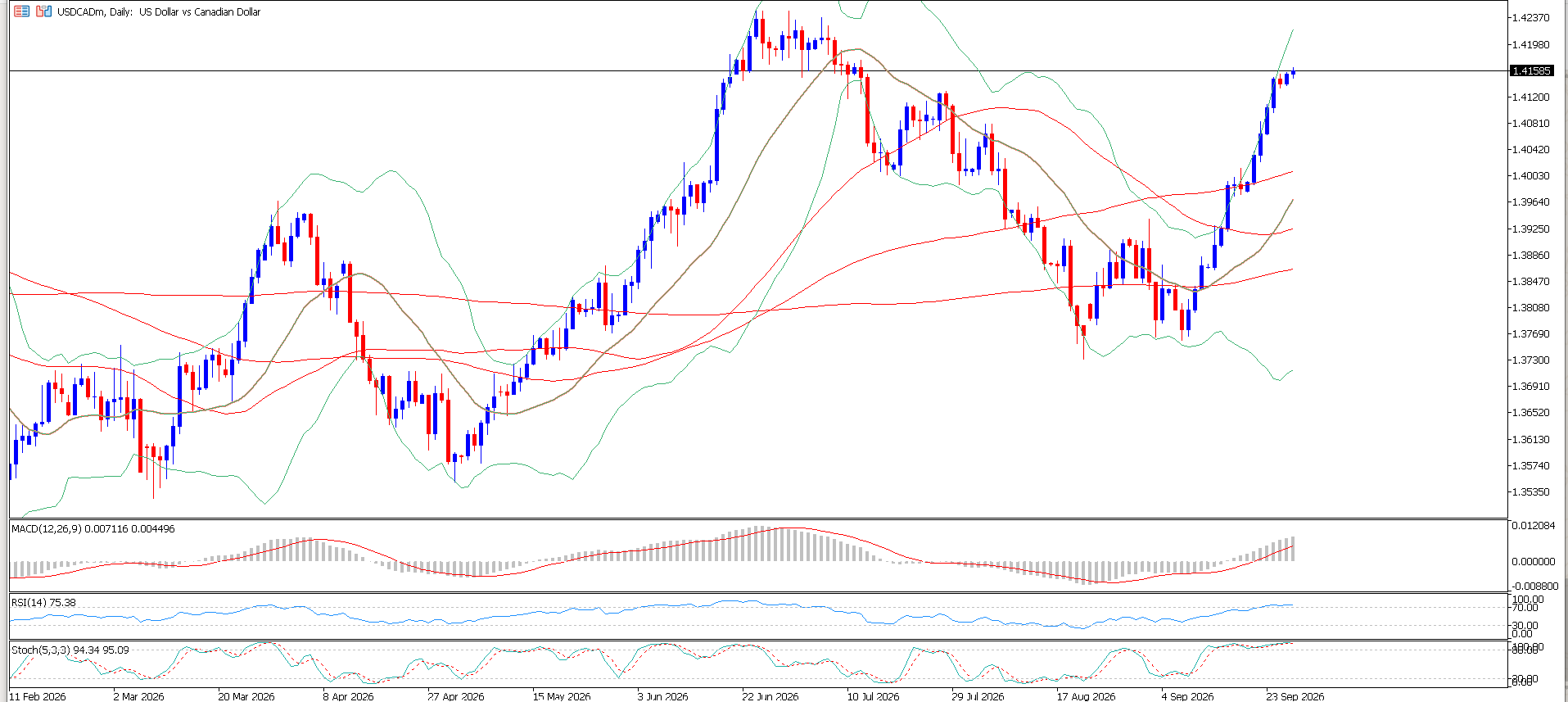1568x702 pixels.
Task: Select the 1.39250 price axis label
Action: click(1531, 229)
